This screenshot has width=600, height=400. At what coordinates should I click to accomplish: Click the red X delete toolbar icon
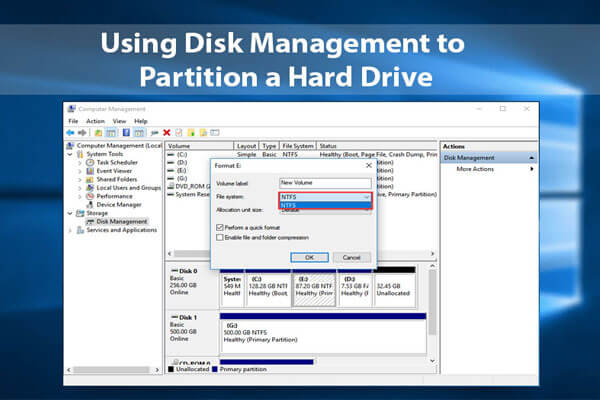[166, 133]
